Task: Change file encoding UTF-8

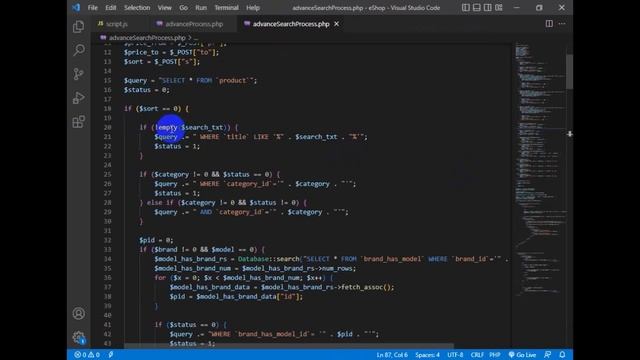Action: [x=455, y=355]
